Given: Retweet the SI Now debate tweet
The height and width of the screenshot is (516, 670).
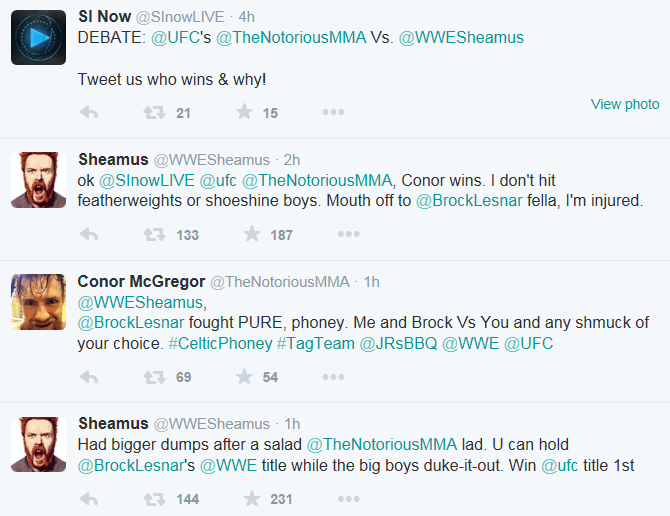Looking at the screenshot, I should pos(153,113).
